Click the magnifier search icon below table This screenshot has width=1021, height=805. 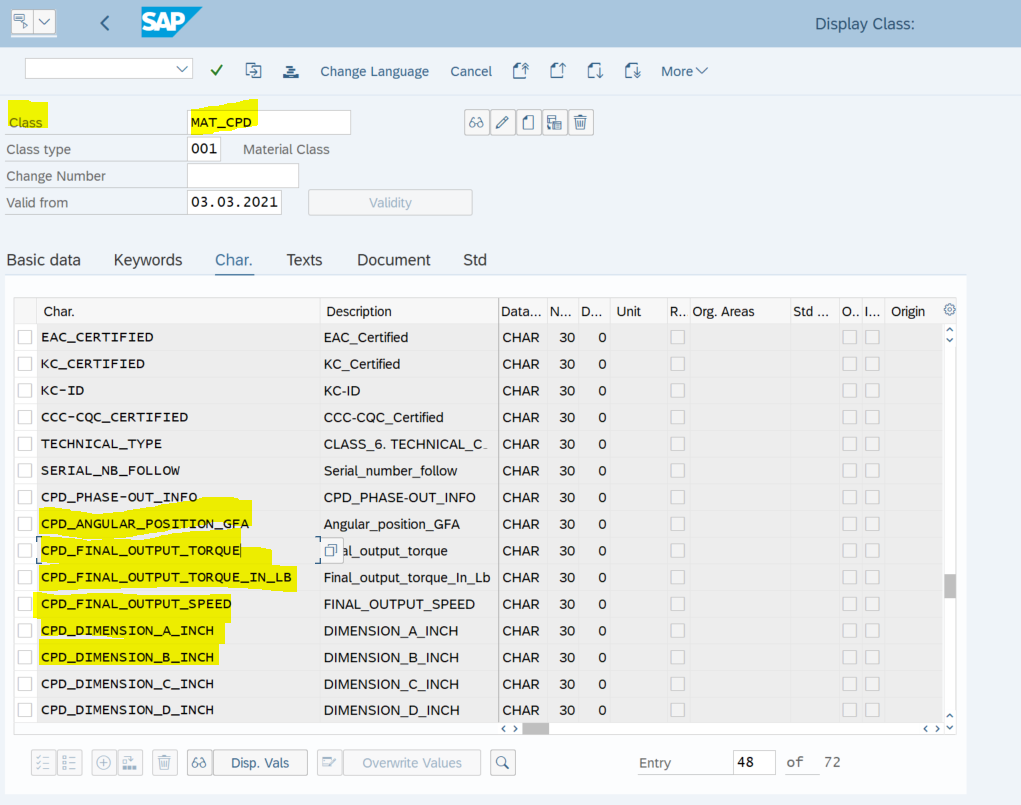[x=503, y=763]
